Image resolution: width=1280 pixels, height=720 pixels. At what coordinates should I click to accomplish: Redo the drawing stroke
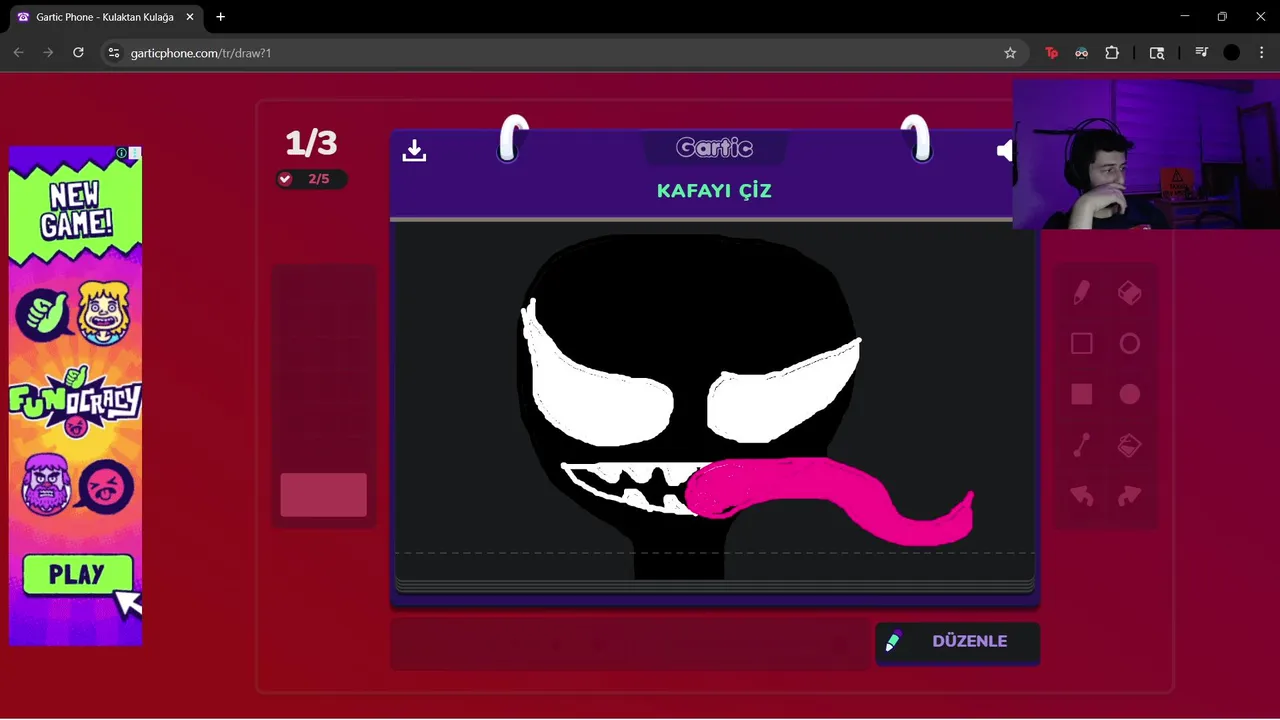1129,495
